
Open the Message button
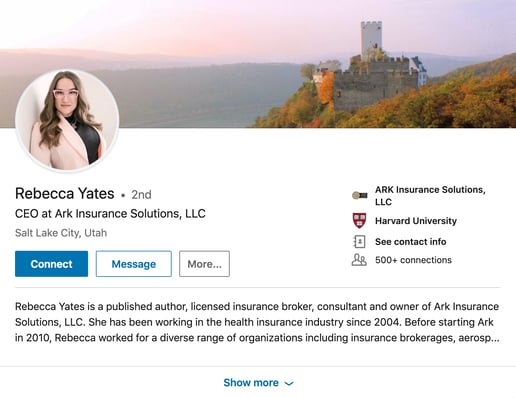[134, 264]
